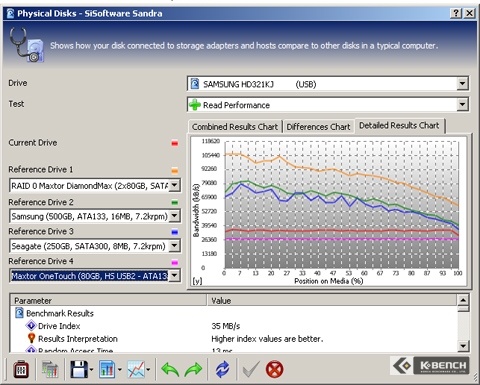Screen dimensions: 480x385
Task: Open the dropdown arrow beside the line graph icon
Action: pyautogui.click(x=148, y=369)
